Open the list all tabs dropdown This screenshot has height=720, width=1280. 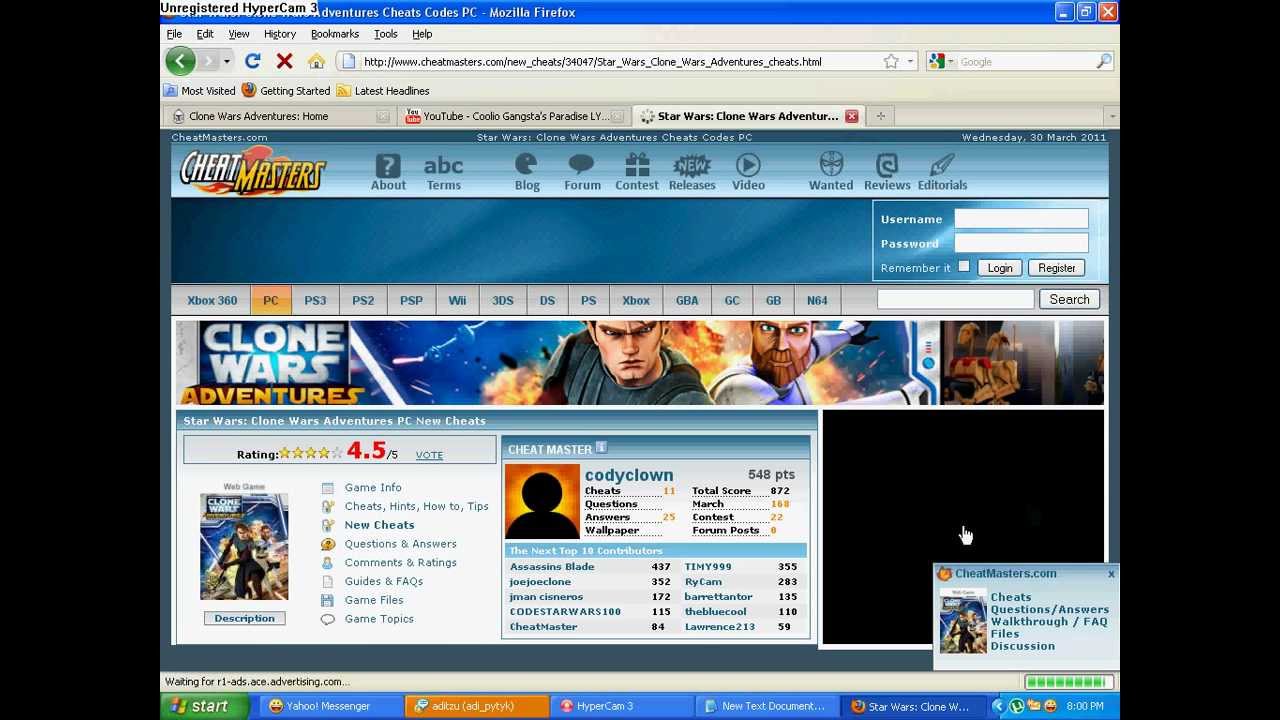coord(1111,116)
